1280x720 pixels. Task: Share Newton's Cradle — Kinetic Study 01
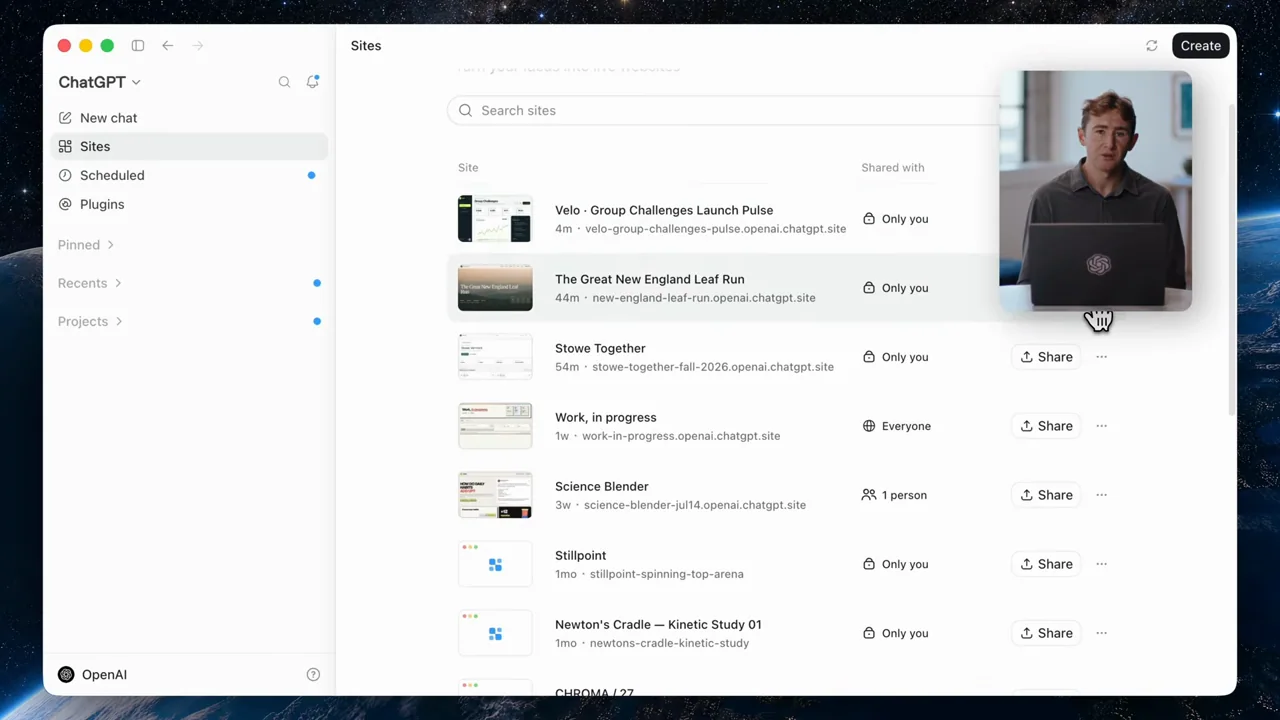pyautogui.click(x=1046, y=633)
